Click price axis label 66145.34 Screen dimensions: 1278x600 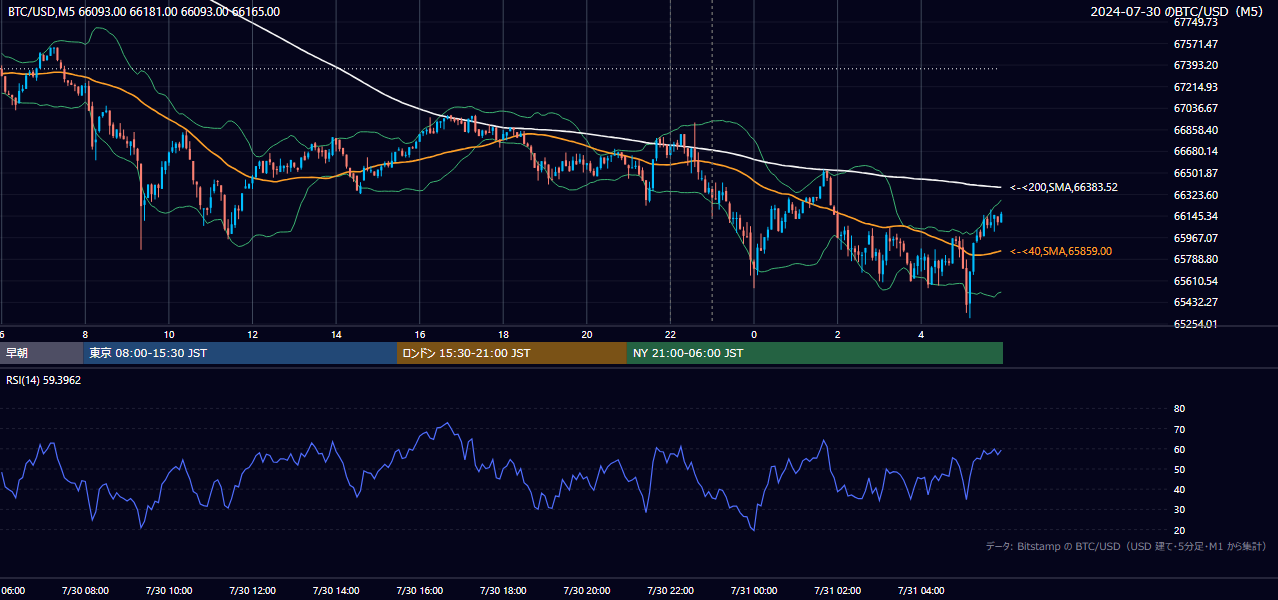[x=1196, y=216]
